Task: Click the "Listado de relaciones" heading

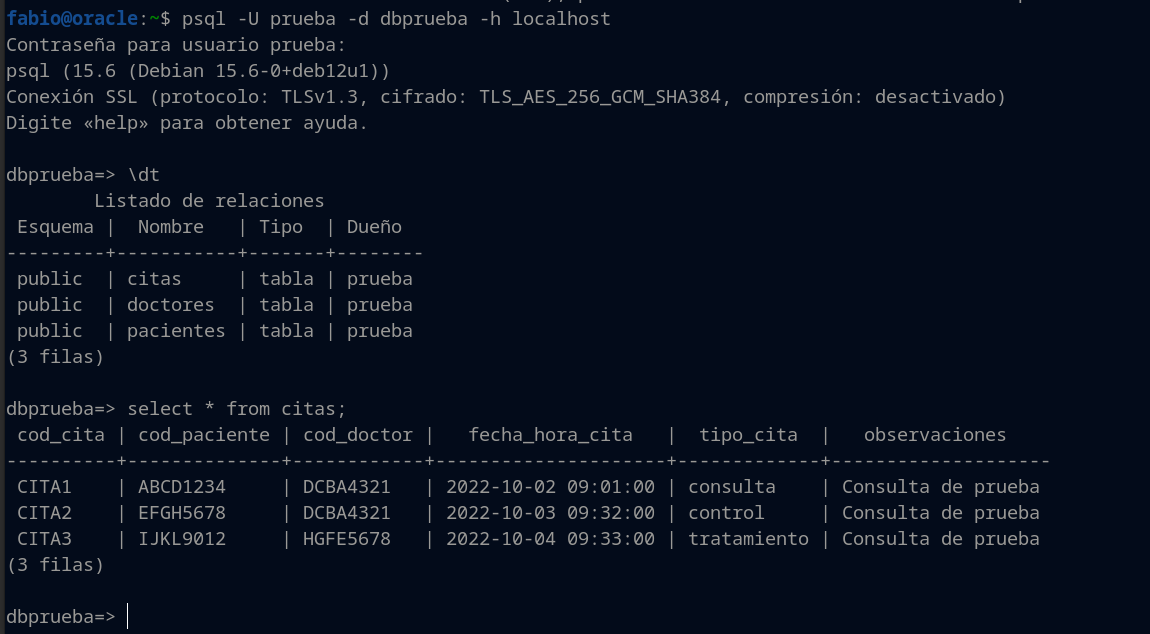Action: [x=209, y=201]
